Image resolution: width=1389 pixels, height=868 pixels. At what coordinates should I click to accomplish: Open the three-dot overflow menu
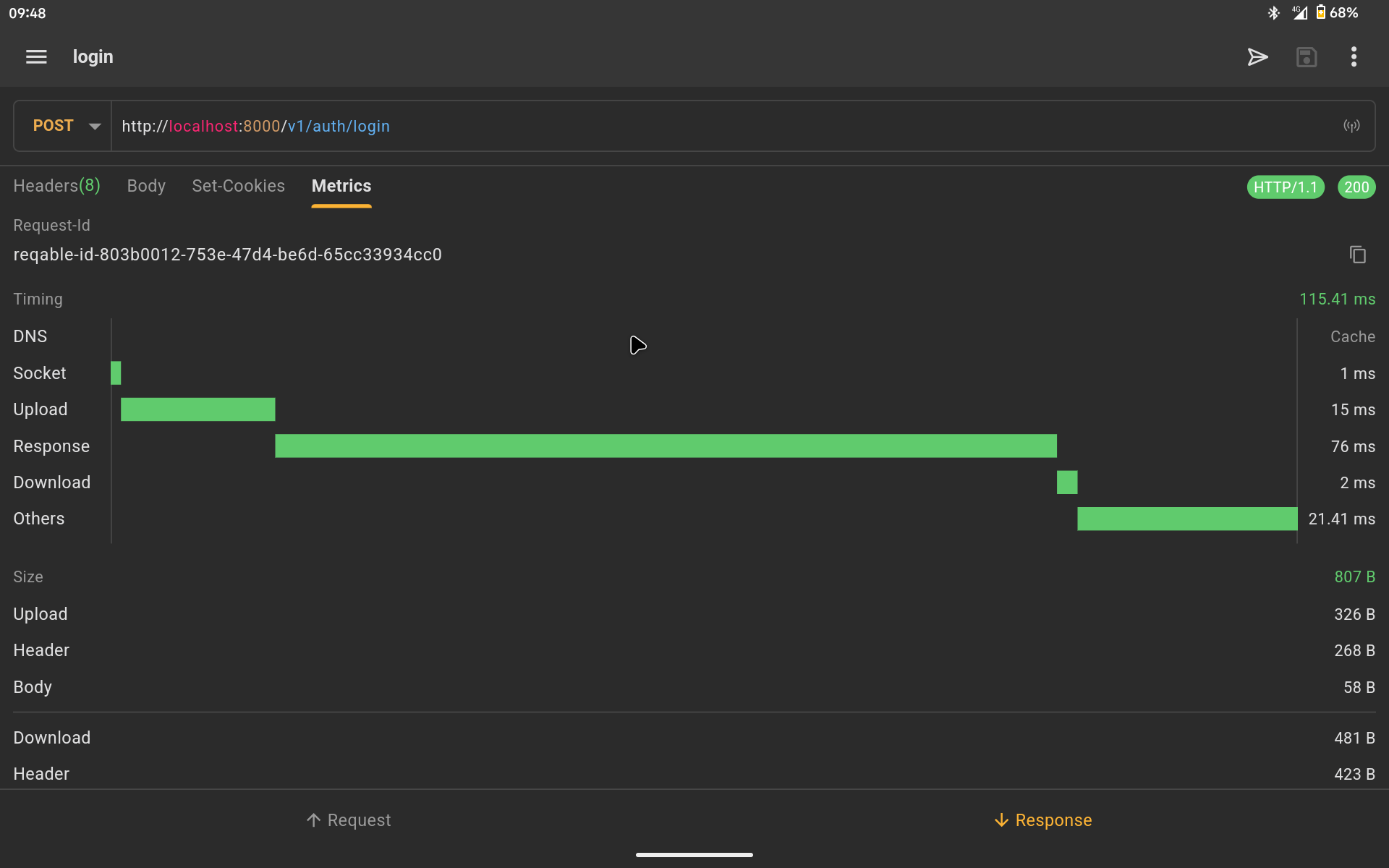pyautogui.click(x=1354, y=57)
